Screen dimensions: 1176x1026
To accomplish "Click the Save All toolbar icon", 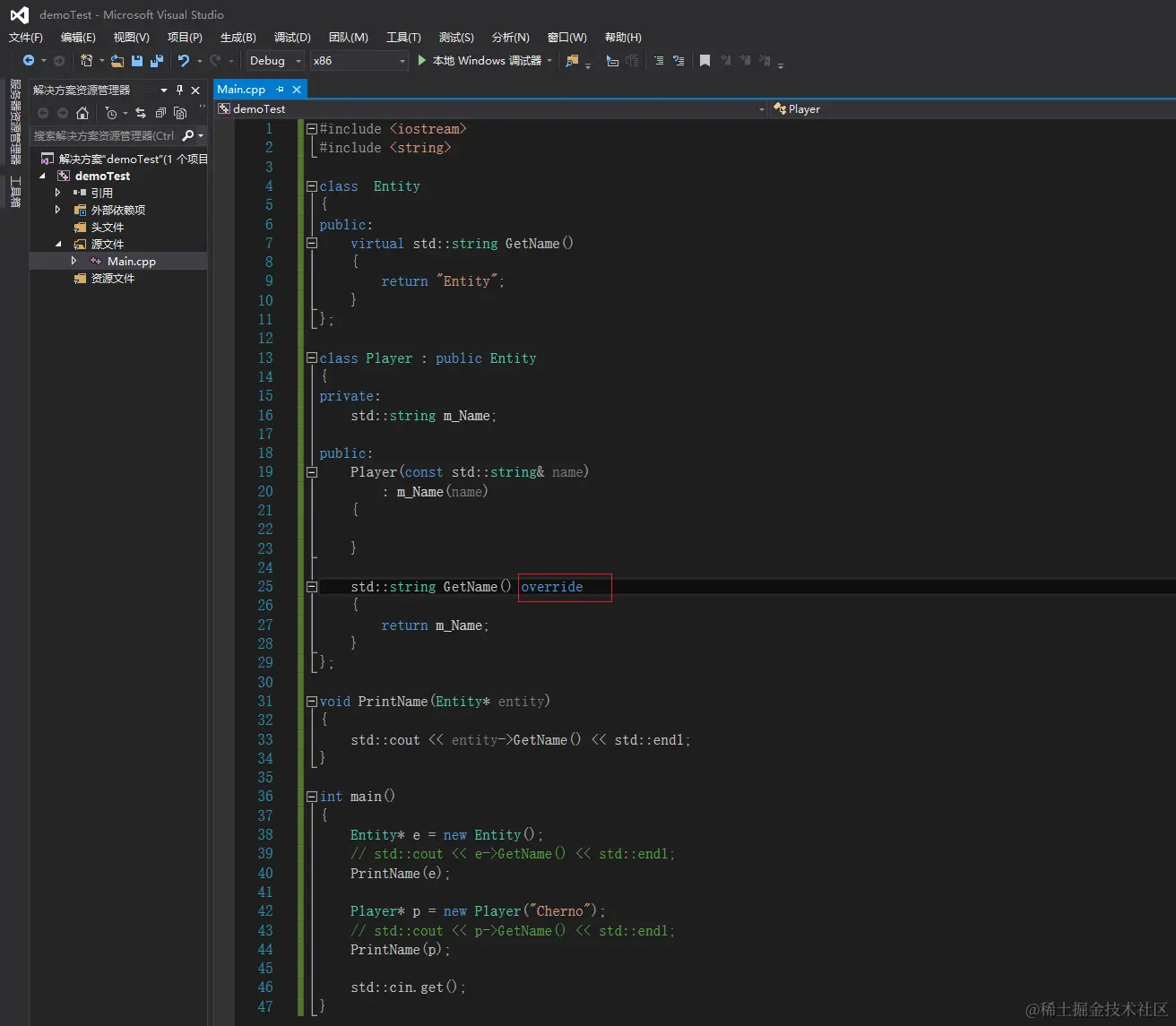I will (157, 61).
